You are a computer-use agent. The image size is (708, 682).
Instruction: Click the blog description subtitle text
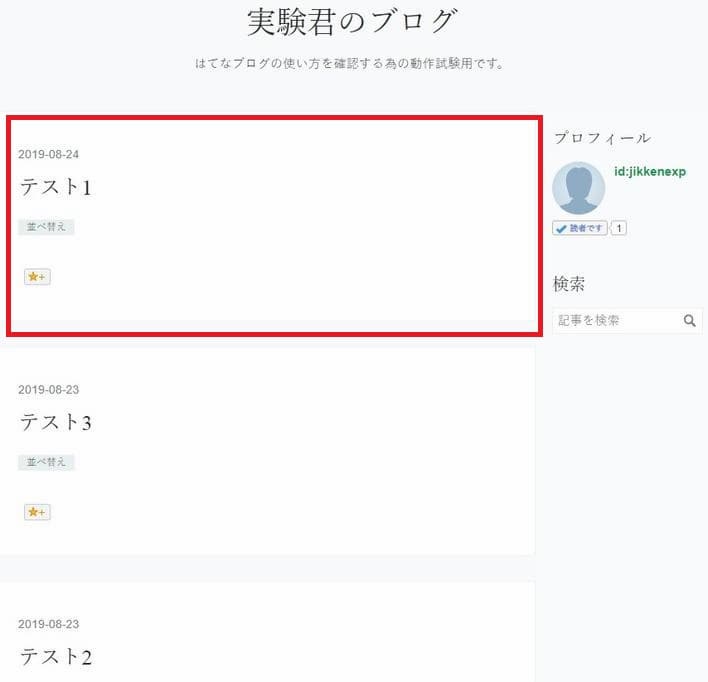tap(350, 64)
